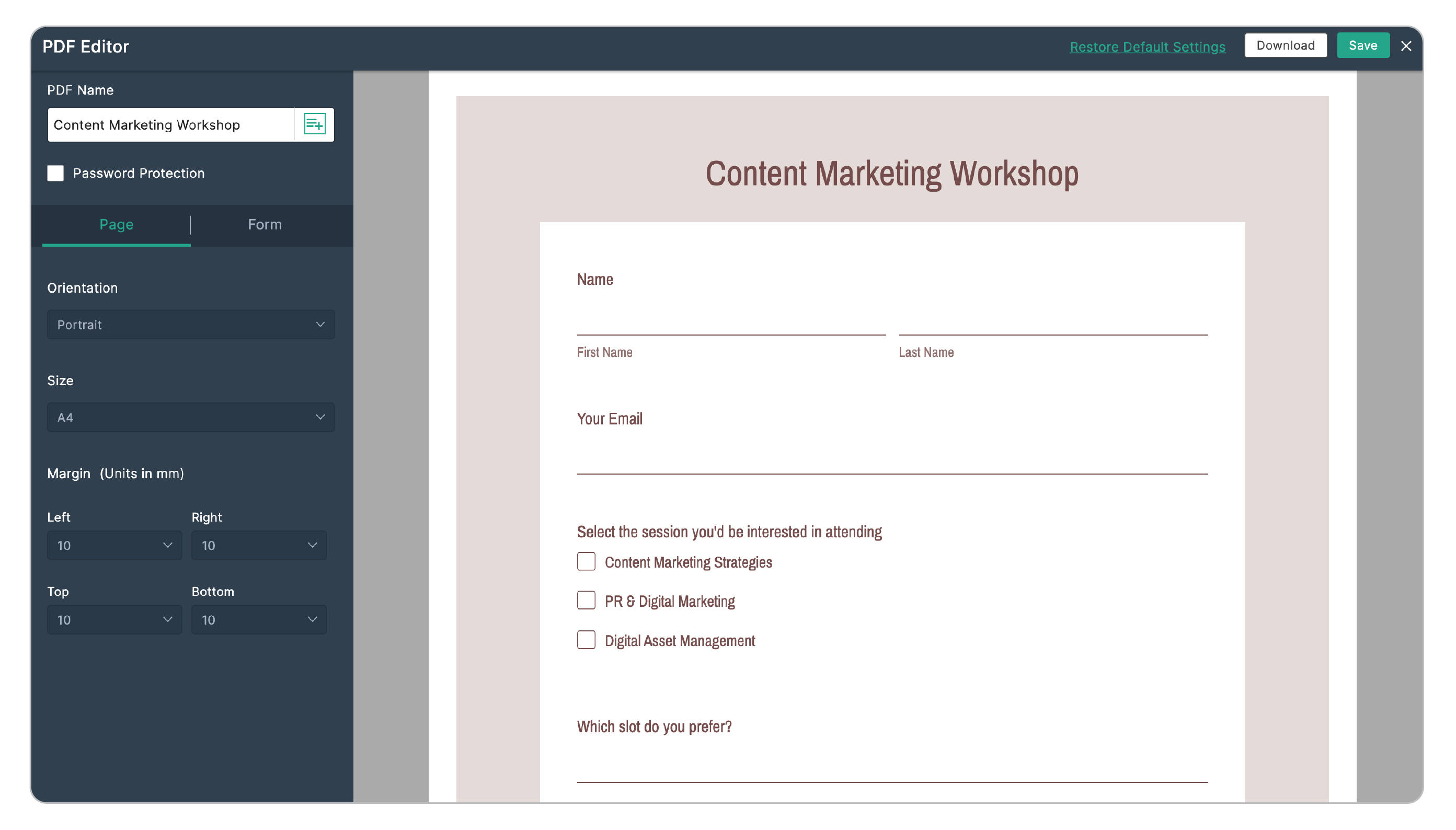
Task: Check the Content Marketing Strategies option
Action: (x=586, y=561)
